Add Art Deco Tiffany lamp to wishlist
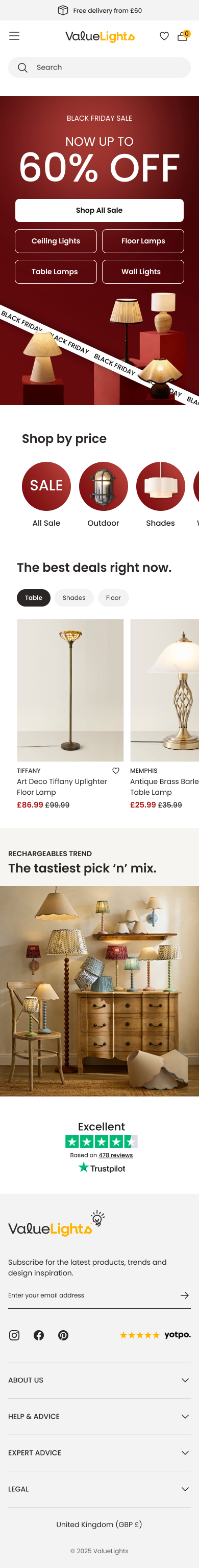Screen dimensions: 199x1568 (116, 771)
